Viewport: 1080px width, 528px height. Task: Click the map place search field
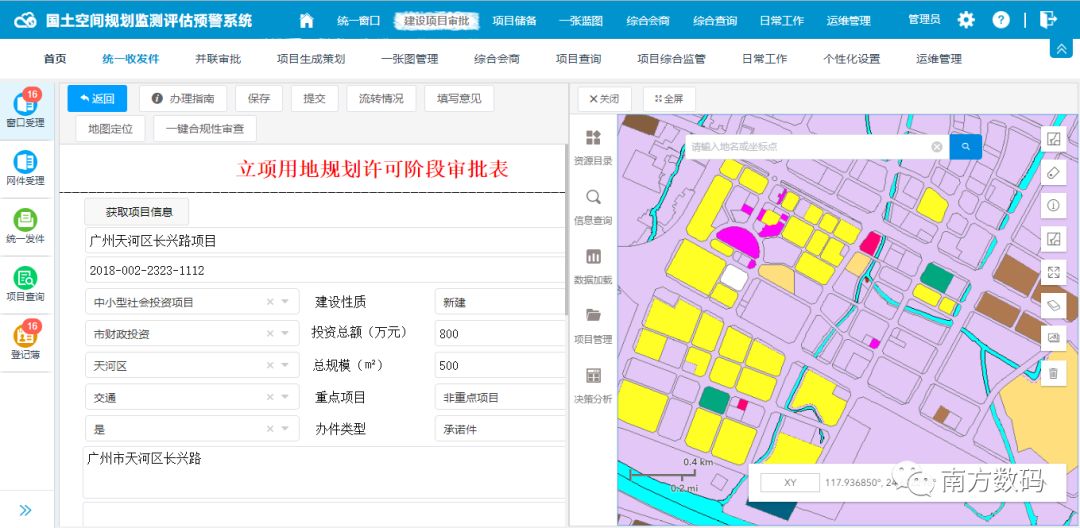tap(810, 147)
